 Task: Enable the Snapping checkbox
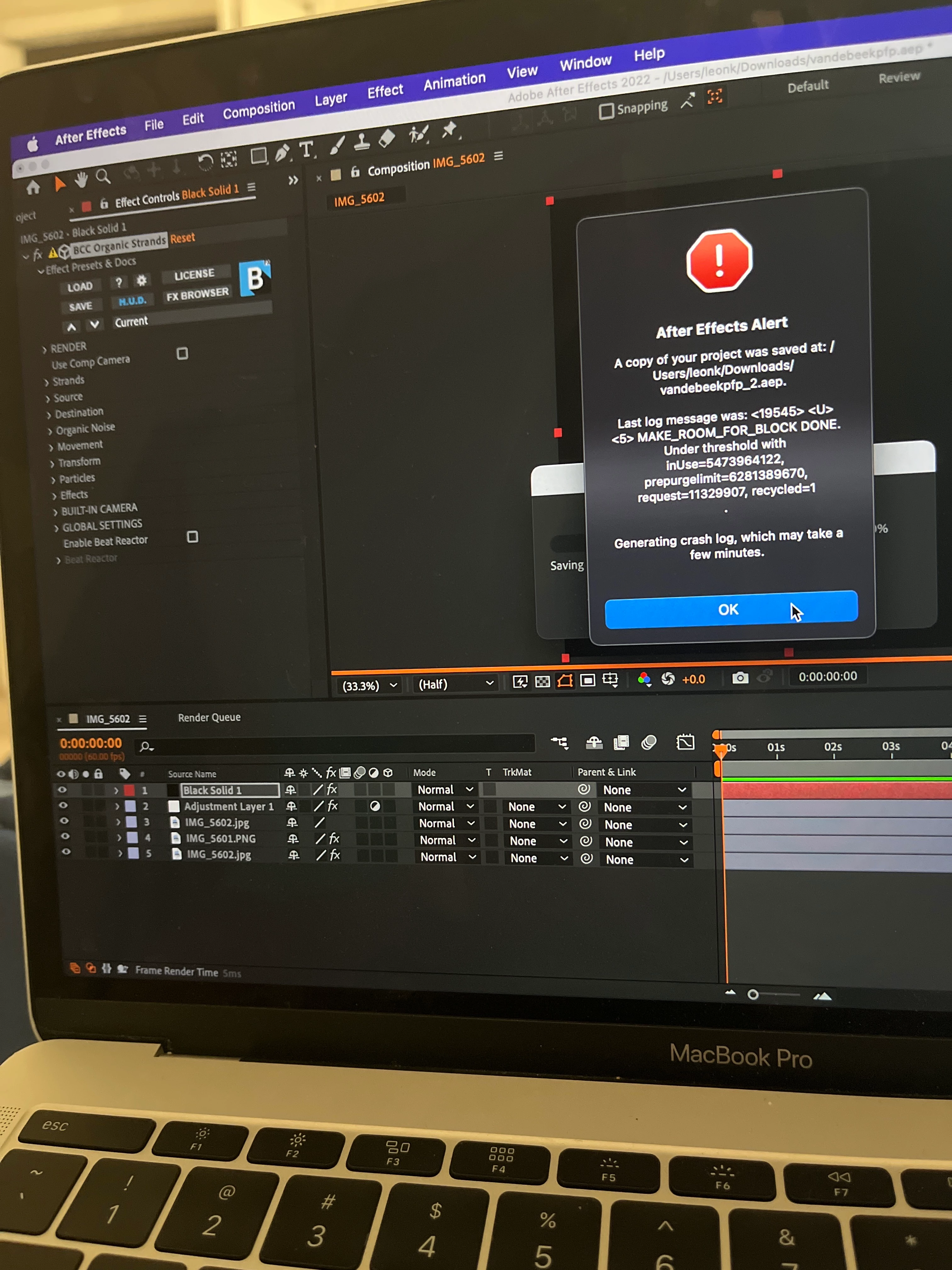[x=606, y=111]
